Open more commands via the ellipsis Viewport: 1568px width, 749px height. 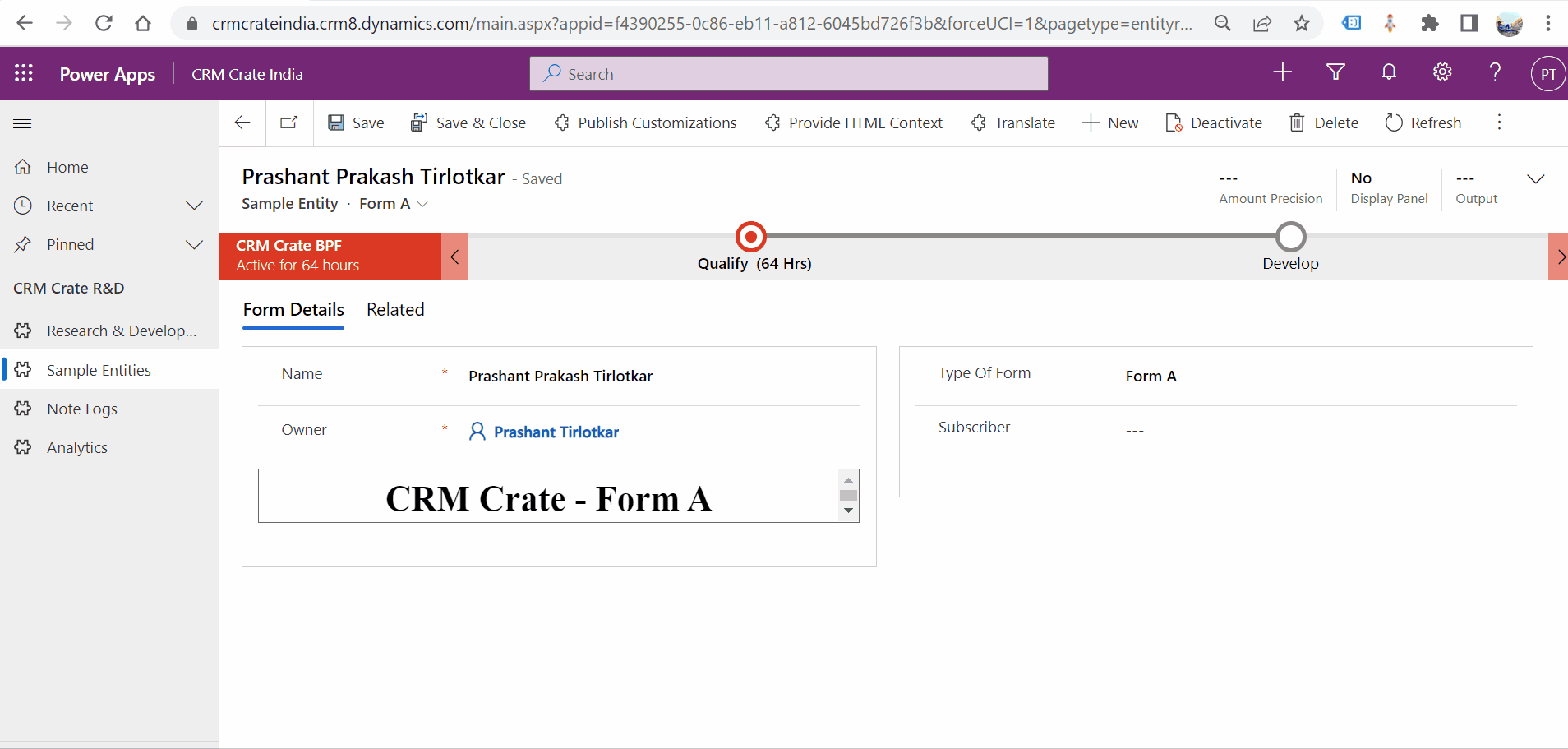[1501, 123]
